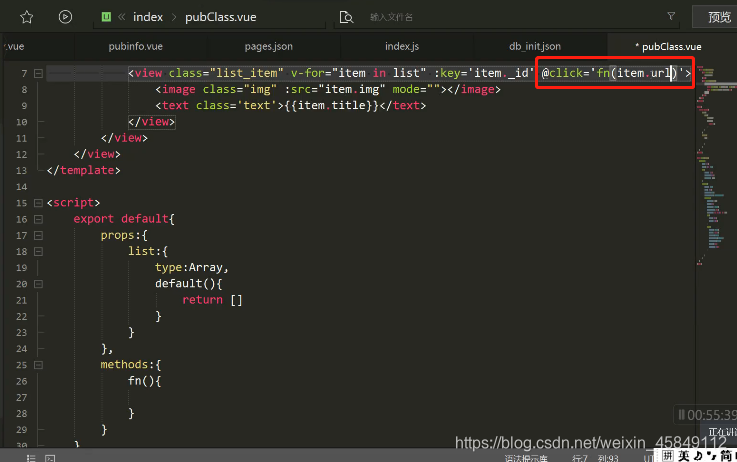Click type:Array, on line 19
The width and height of the screenshot is (737, 462).
[192, 267]
